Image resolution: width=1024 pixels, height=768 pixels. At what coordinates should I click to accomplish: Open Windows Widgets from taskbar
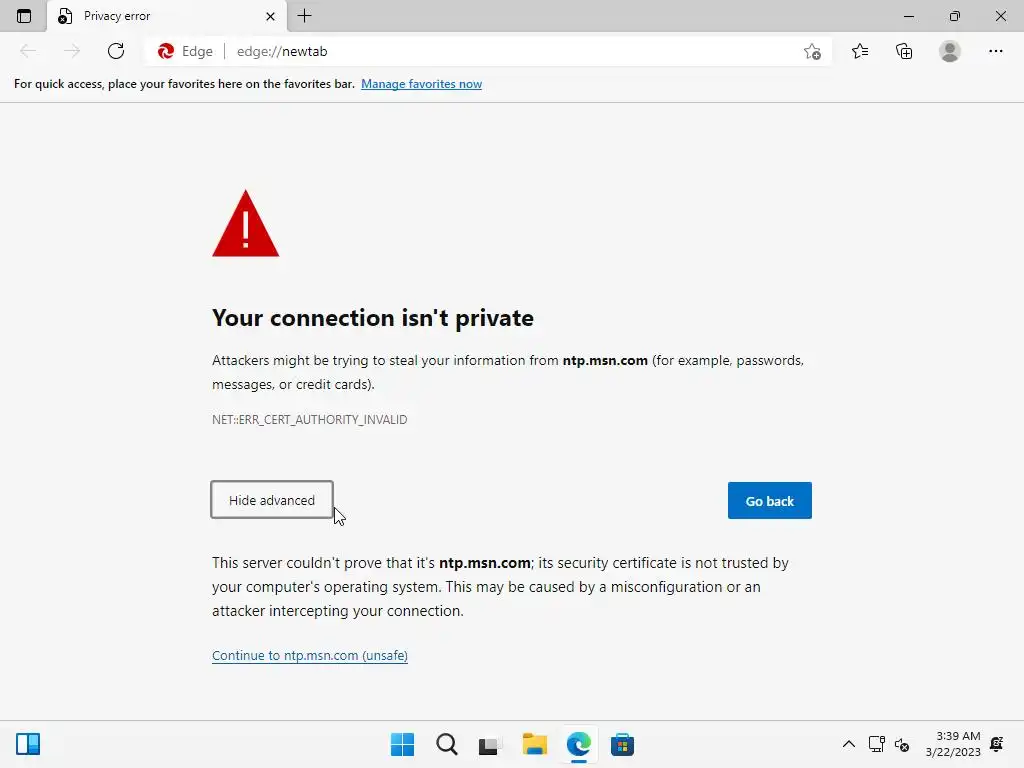click(x=28, y=744)
